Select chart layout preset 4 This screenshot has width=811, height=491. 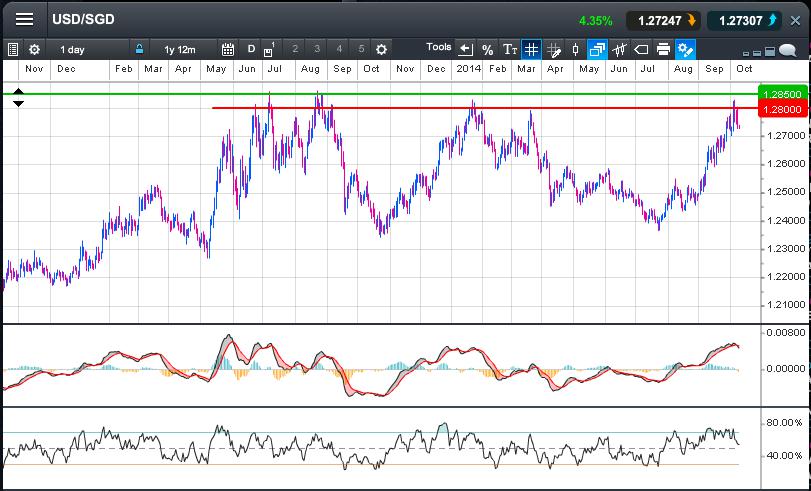339,49
